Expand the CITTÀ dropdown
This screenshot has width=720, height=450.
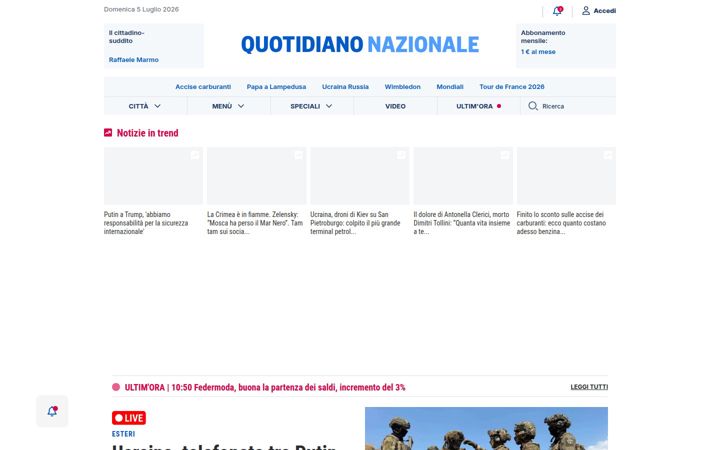tap(145, 106)
